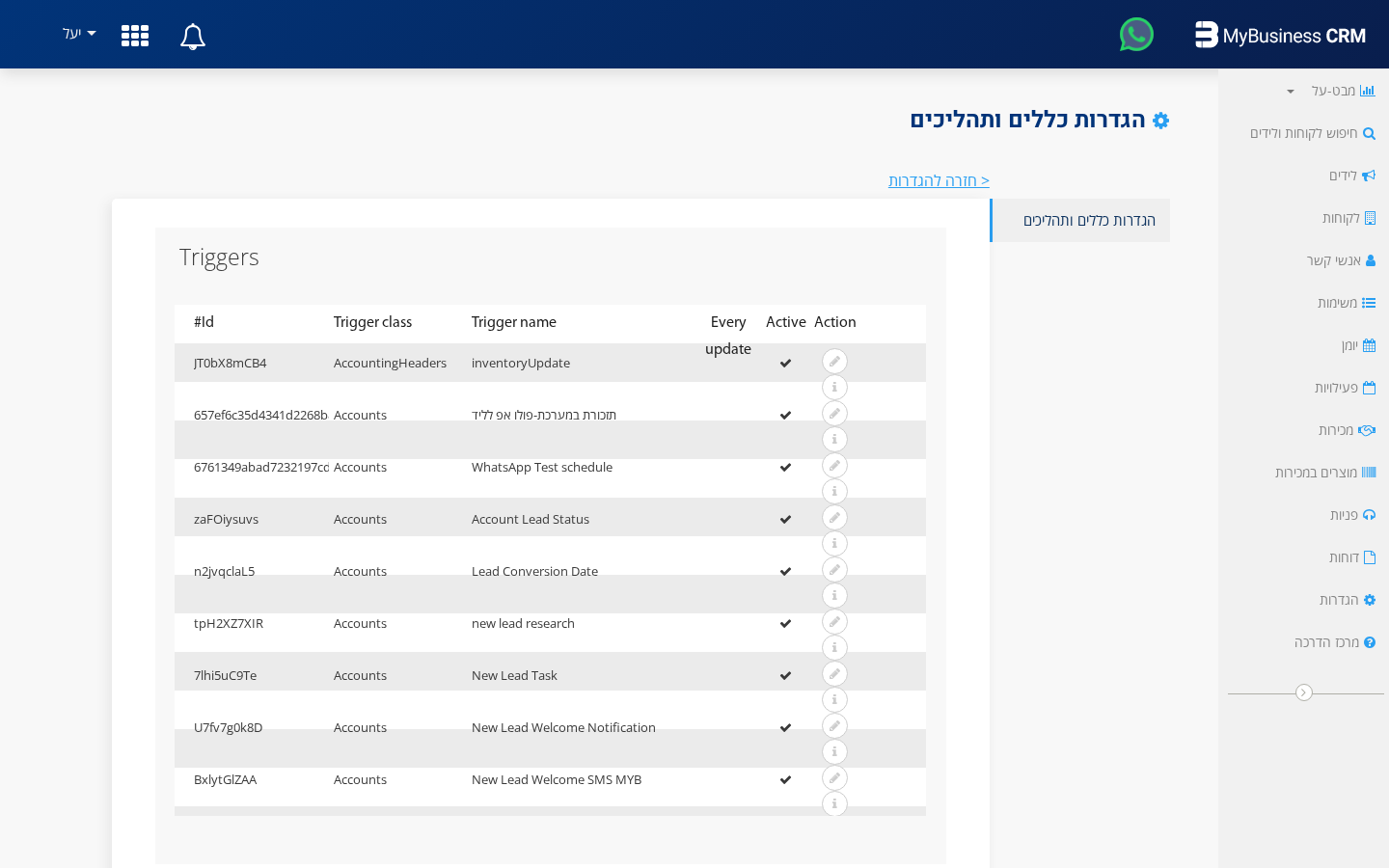Open the apps grid icon

134,36
